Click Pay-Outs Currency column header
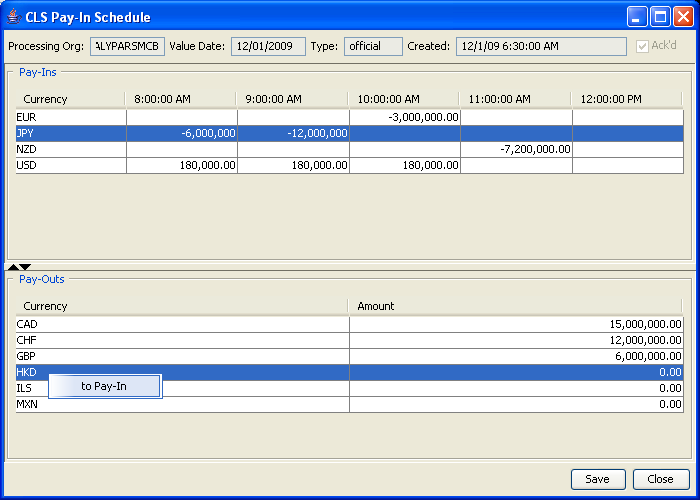Viewport: 700px width, 500px height. pyautogui.click(x=182, y=306)
